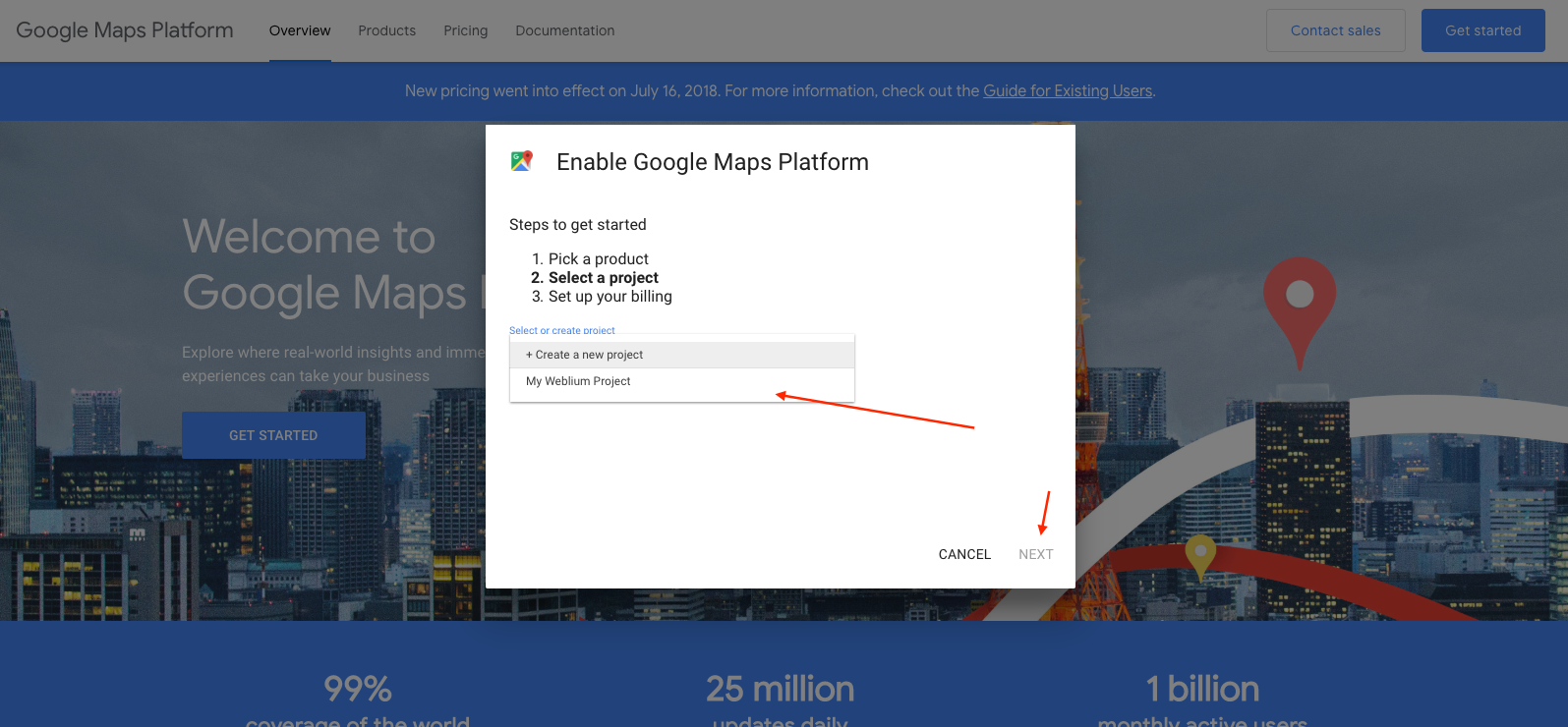Click the 'Select or create project' field label
1568x727 pixels.
[x=561, y=330]
